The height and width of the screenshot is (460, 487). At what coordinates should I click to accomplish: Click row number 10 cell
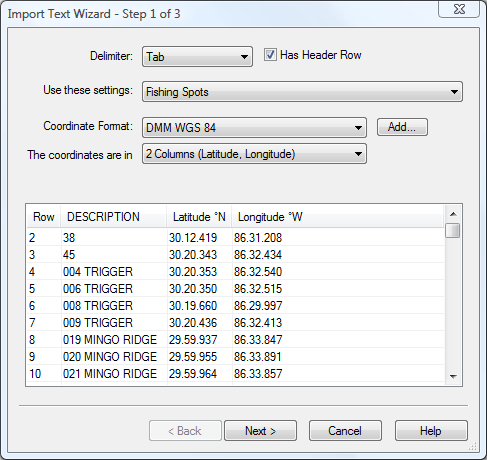[x=35, y=374]
